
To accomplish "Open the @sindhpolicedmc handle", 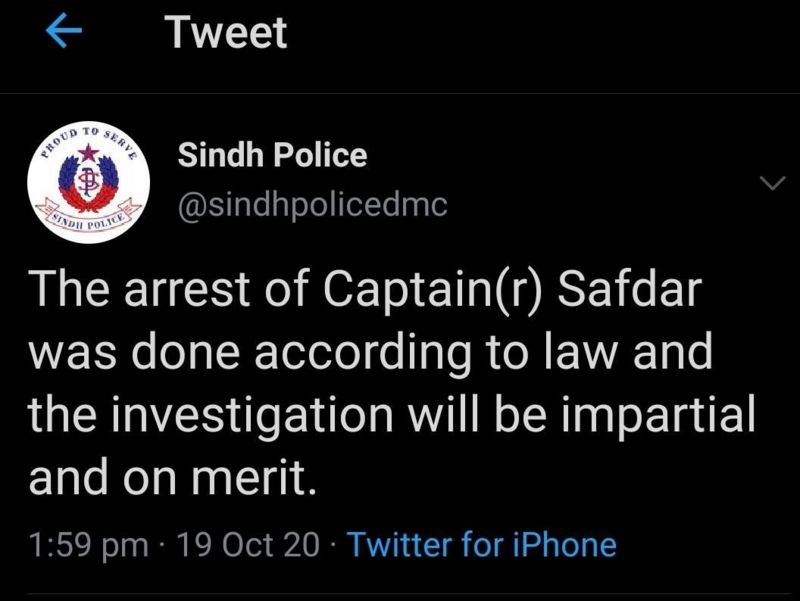I will click(x=312, y=205).
